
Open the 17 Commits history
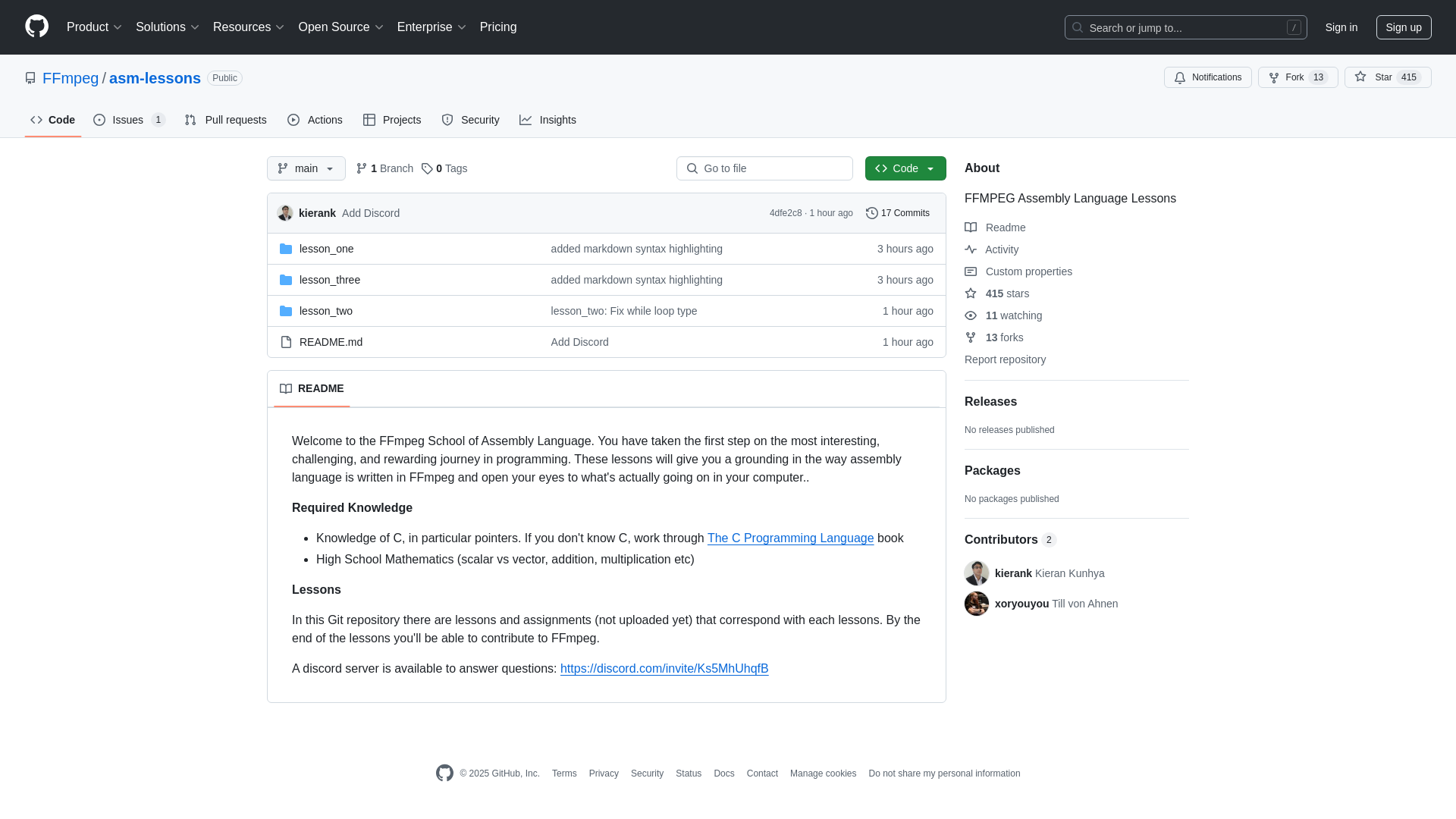pyautogui.click(x=898, y=213)
